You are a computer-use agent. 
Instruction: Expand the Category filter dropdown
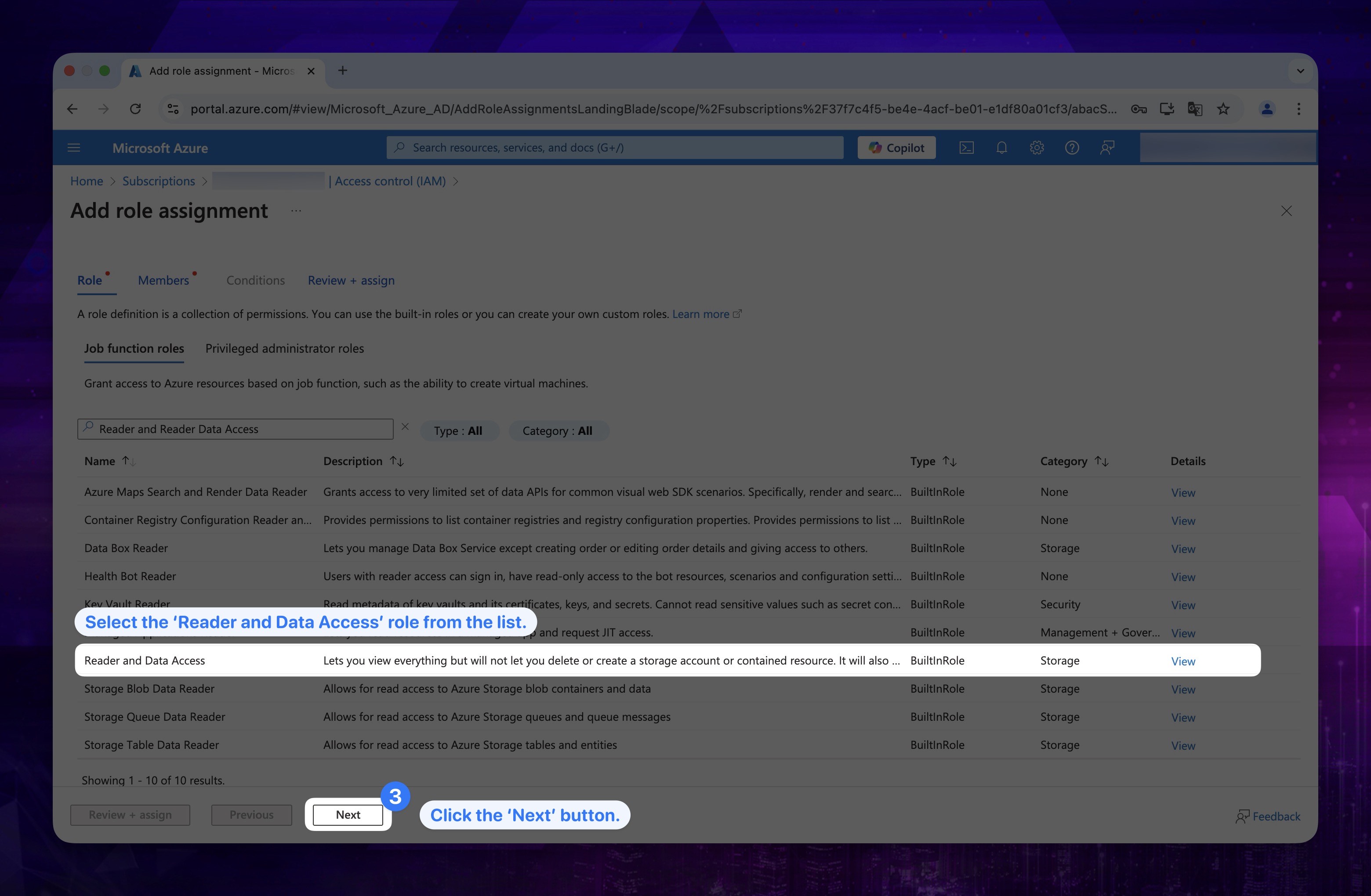point(557,430)
